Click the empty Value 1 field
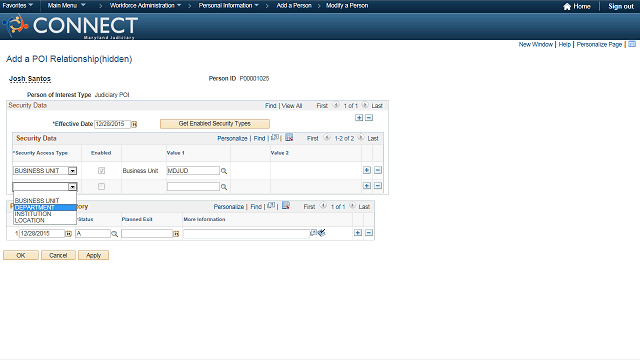Image resolution: width=640 pixels, height=360 pixels. [x=193, y=187]
